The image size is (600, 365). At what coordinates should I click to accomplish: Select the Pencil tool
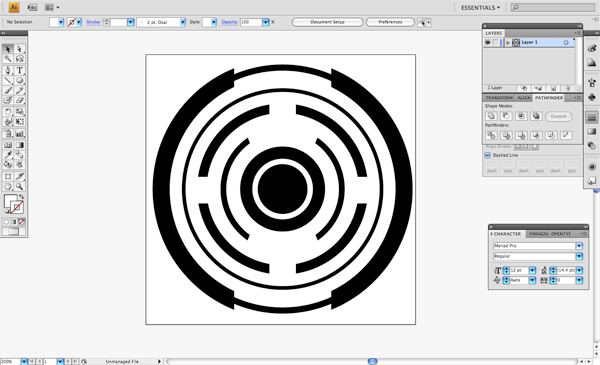point(20,90)
